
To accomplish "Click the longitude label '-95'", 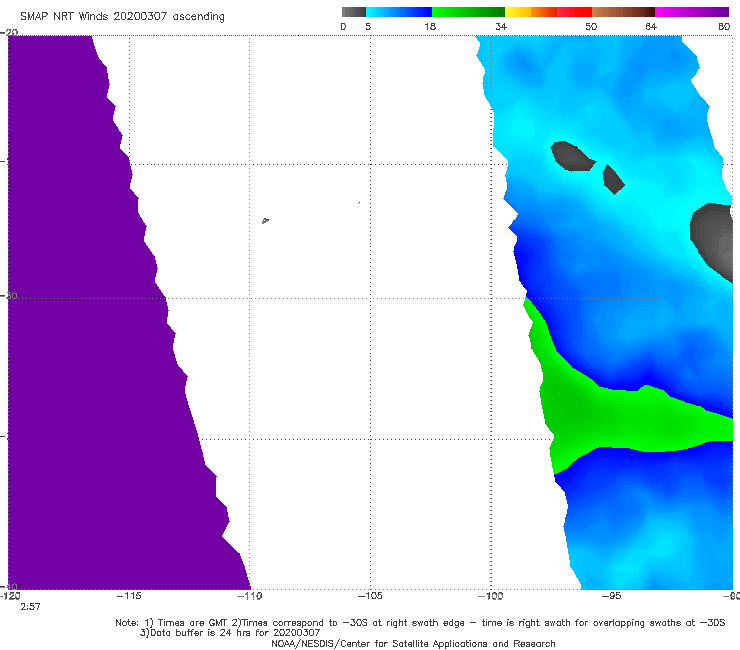I will coord(611,596).
